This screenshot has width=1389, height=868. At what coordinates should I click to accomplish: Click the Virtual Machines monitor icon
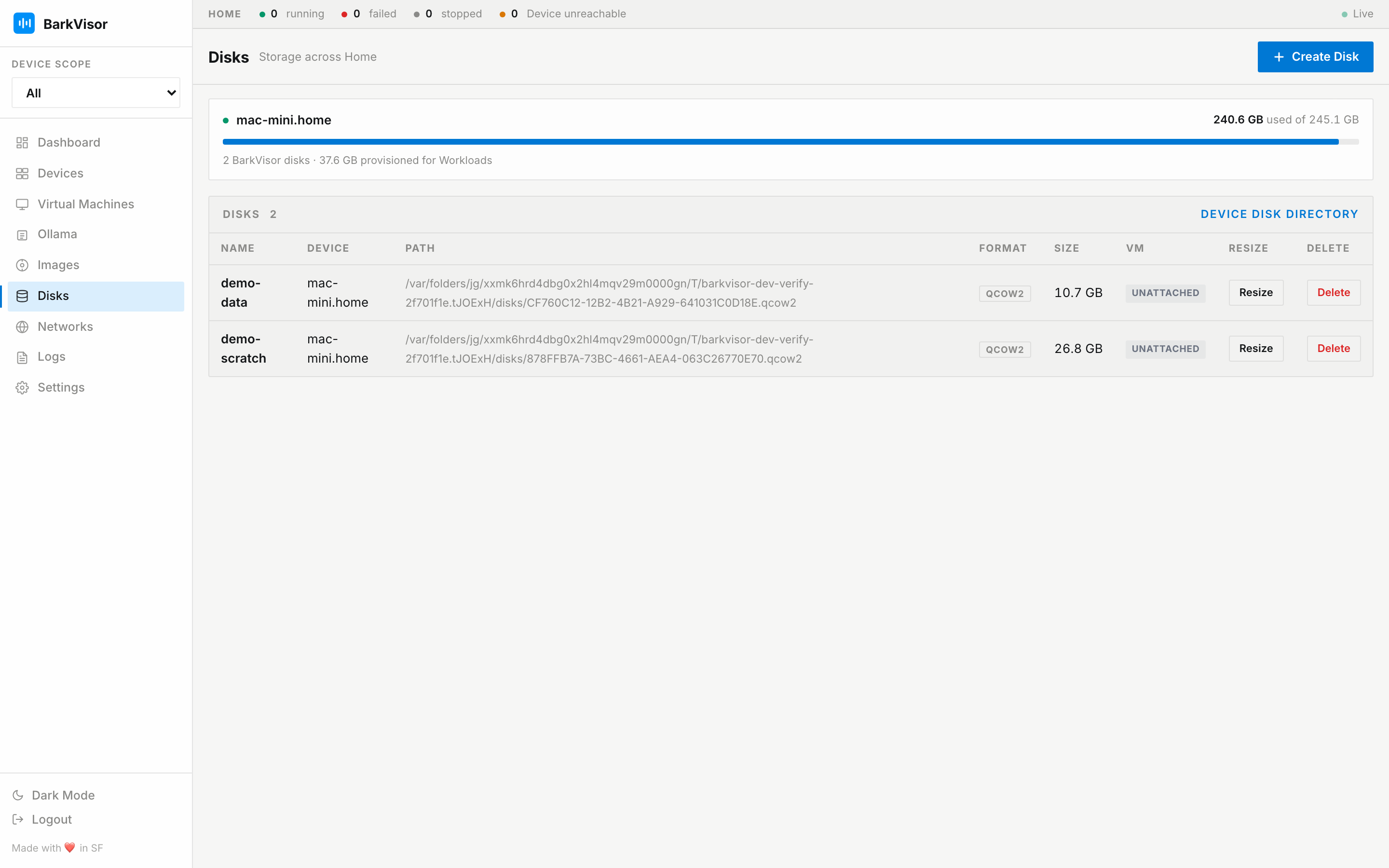pyautogui.click(x=22, y=204)
